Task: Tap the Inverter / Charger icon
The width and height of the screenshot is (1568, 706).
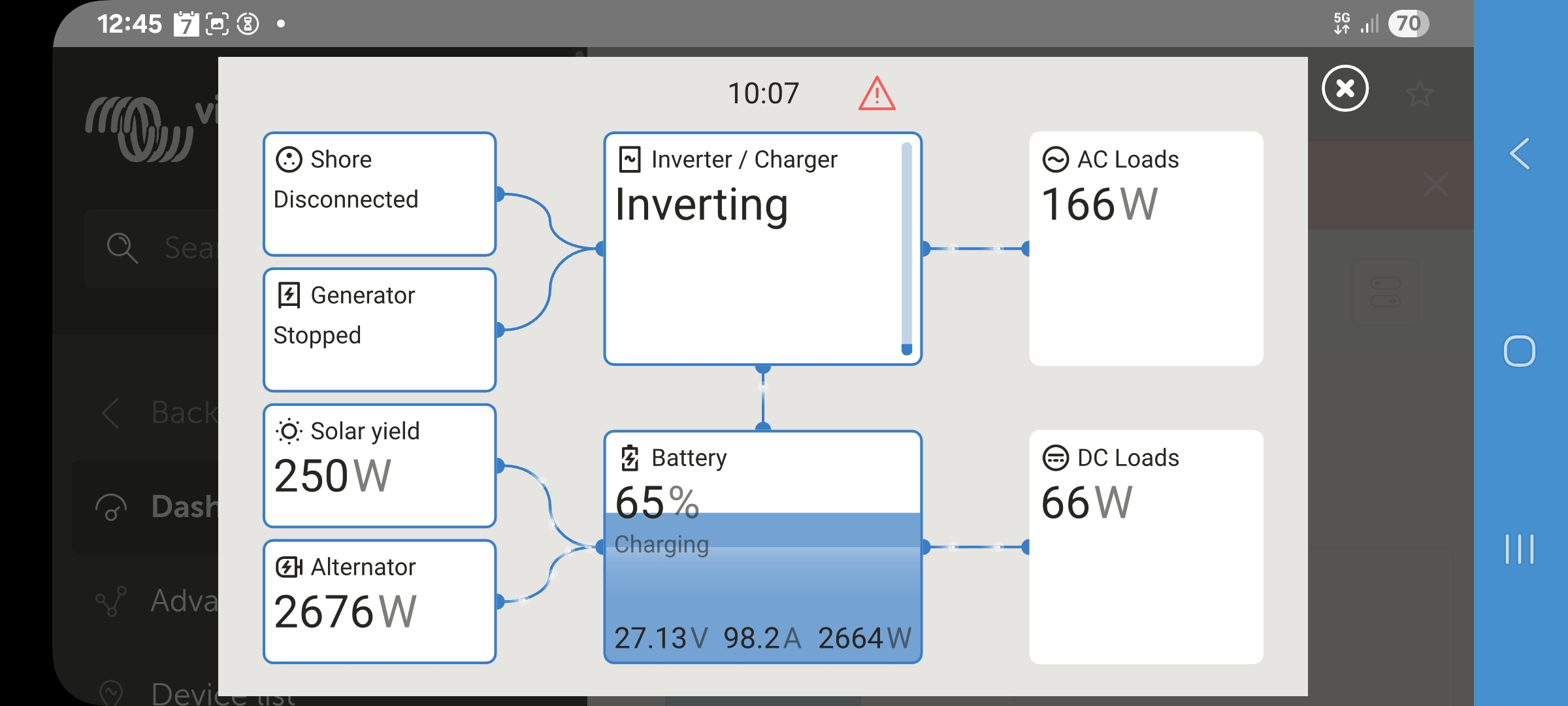Action: pyautogui.click(x=630, y=160)
